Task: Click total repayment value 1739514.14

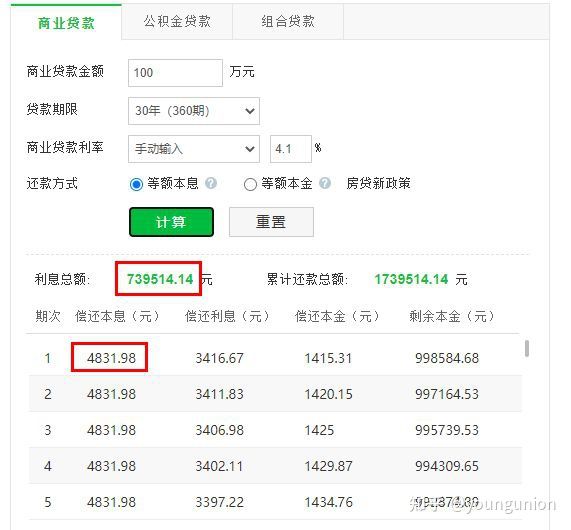Action: click(x=411, y=279)
